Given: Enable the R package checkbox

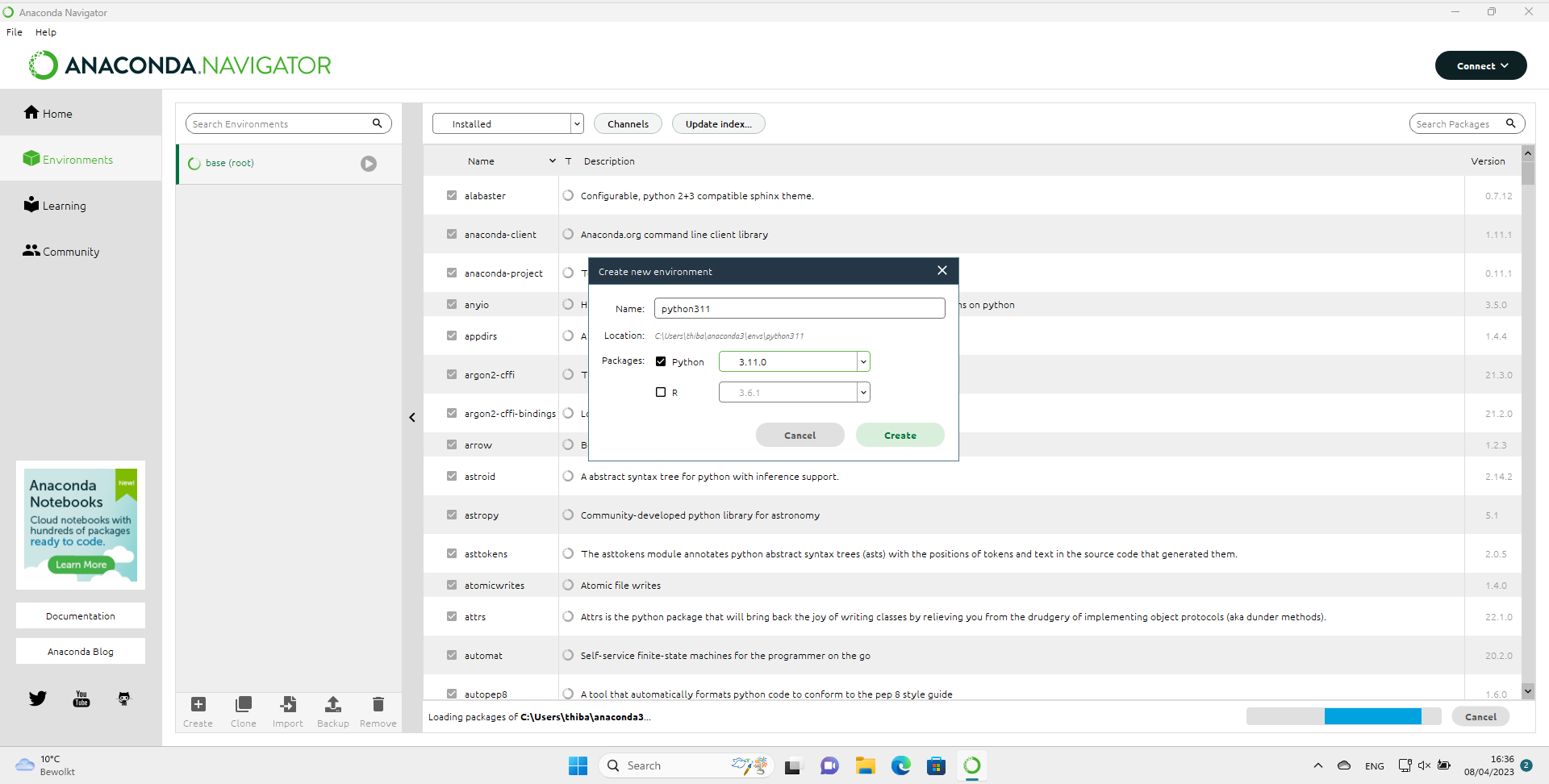Looking at the screenshot, I should click(661, 392).
